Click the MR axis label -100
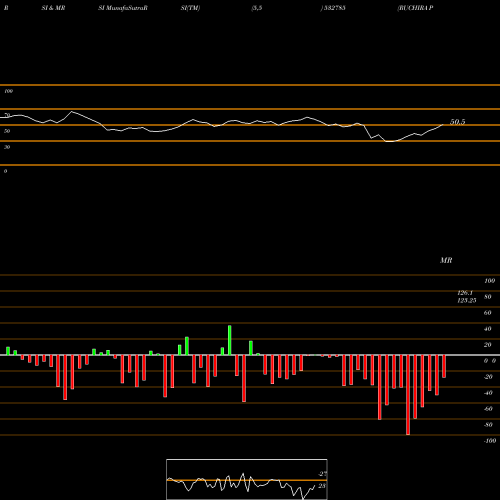Image resolution: width=500 pixels, height=500 pixels. click(x=490, y=441)
